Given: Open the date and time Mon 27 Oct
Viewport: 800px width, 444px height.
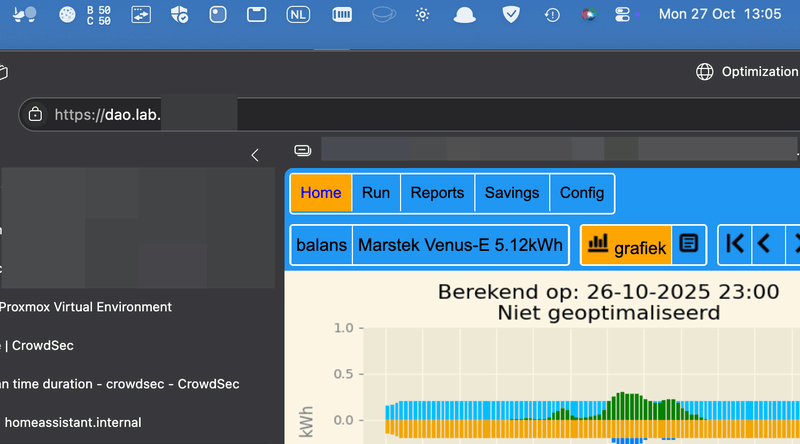Looking at the screenshot, I should point(719,14).
